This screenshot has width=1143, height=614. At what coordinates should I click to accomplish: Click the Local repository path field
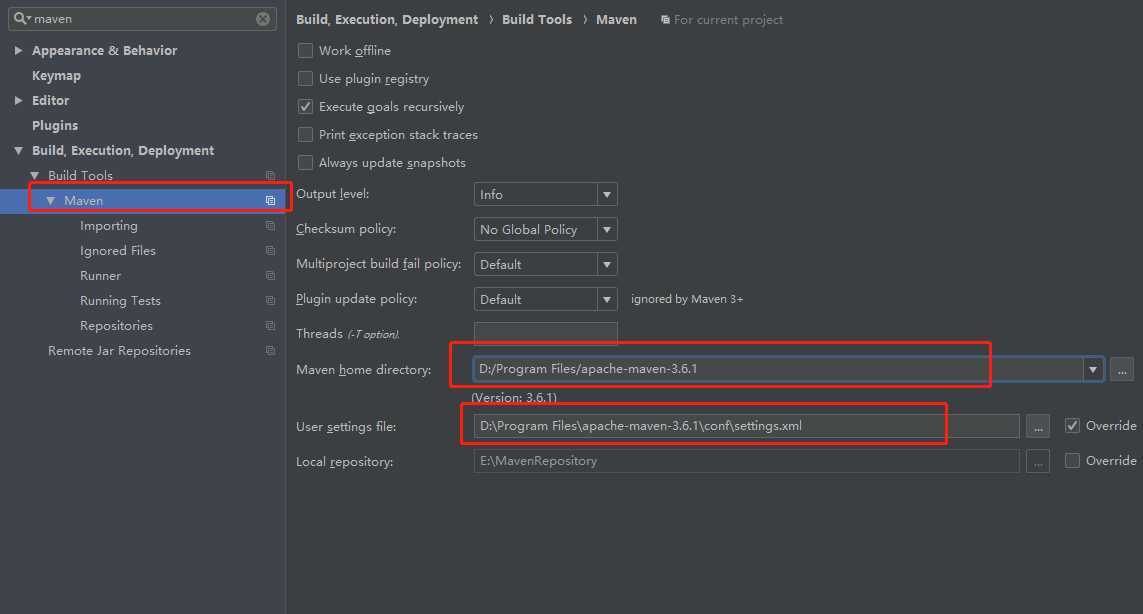click(x=746, y=461)
